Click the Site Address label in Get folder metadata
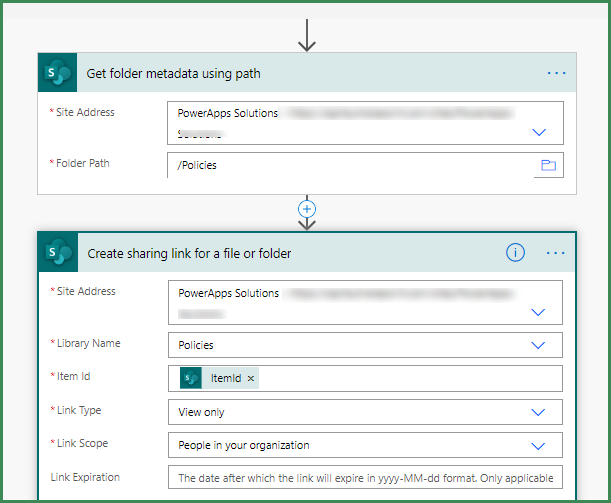The height and width of the screenshot is (503, 611). [x=85, y=112]
